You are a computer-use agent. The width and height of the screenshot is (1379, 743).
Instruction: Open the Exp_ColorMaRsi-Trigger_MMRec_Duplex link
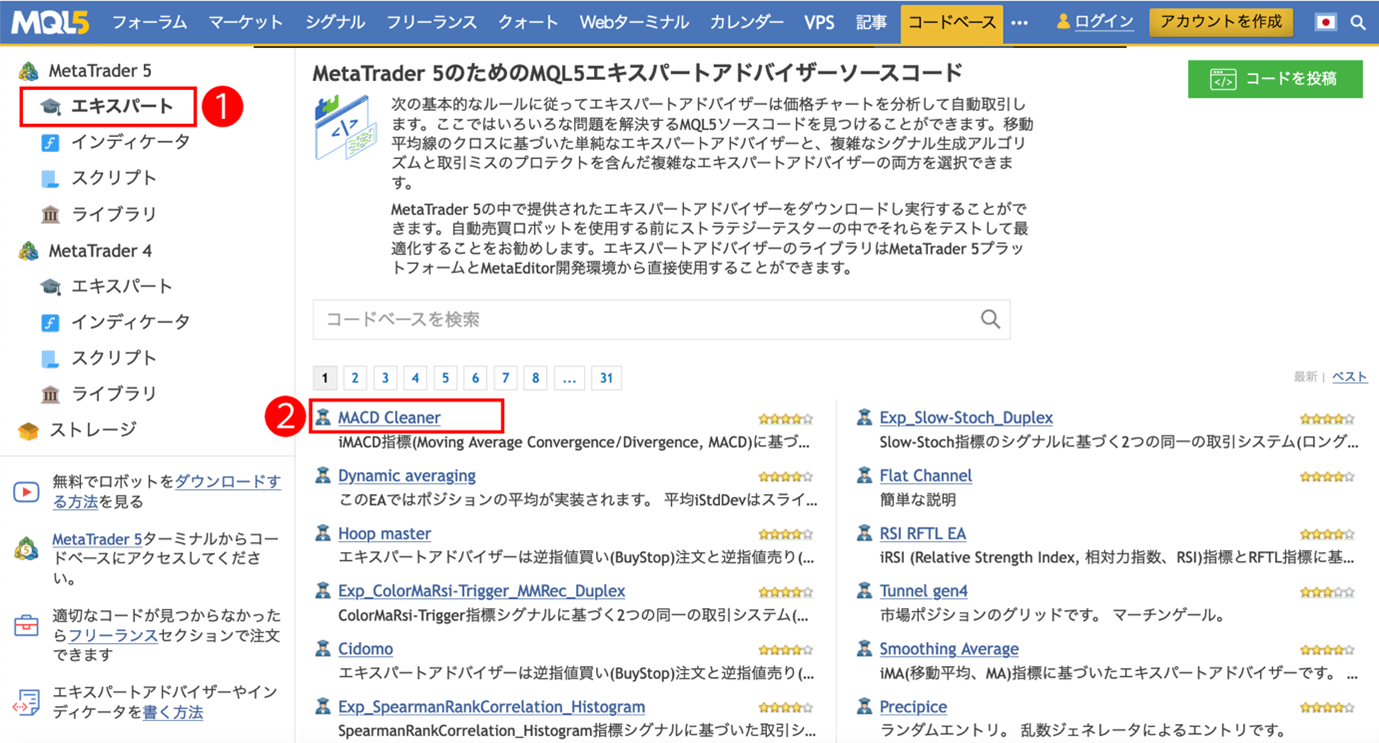(482, 591)
